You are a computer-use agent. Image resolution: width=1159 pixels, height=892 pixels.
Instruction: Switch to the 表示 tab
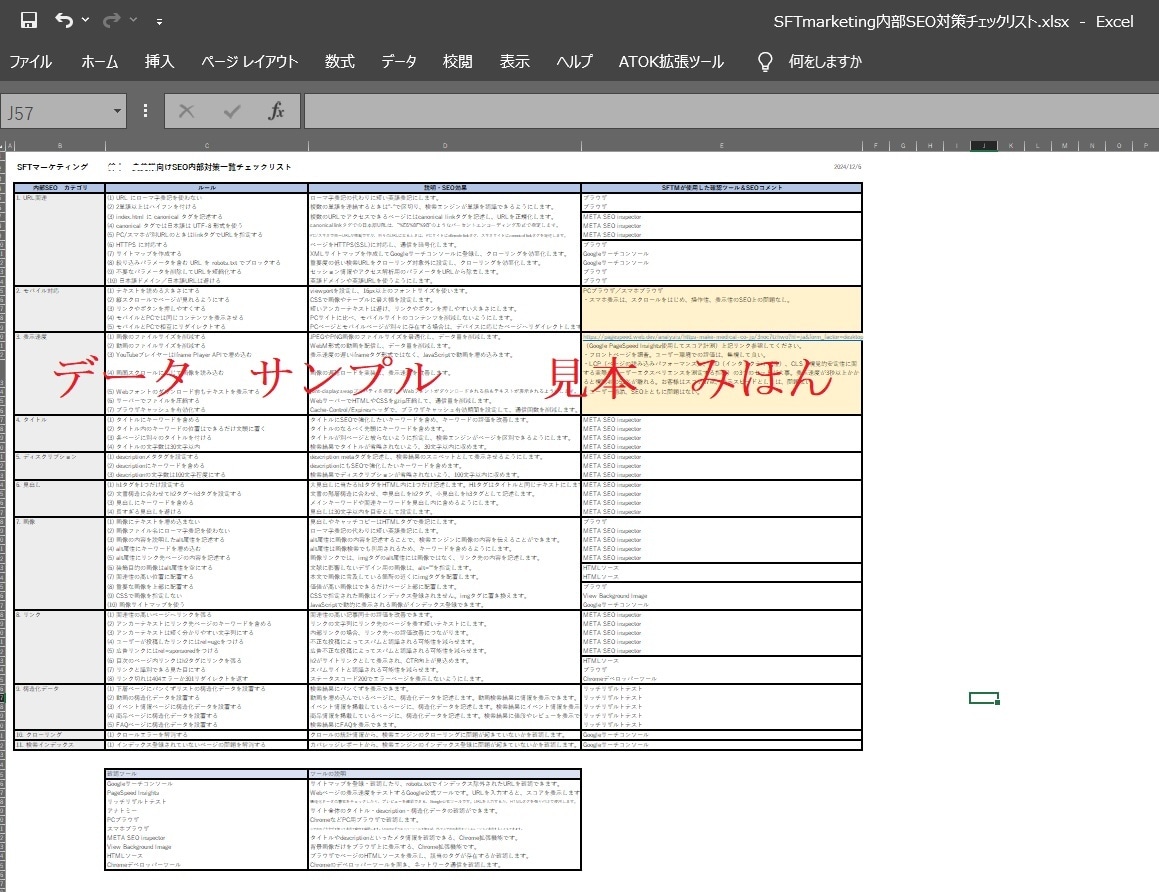(514, 61)
